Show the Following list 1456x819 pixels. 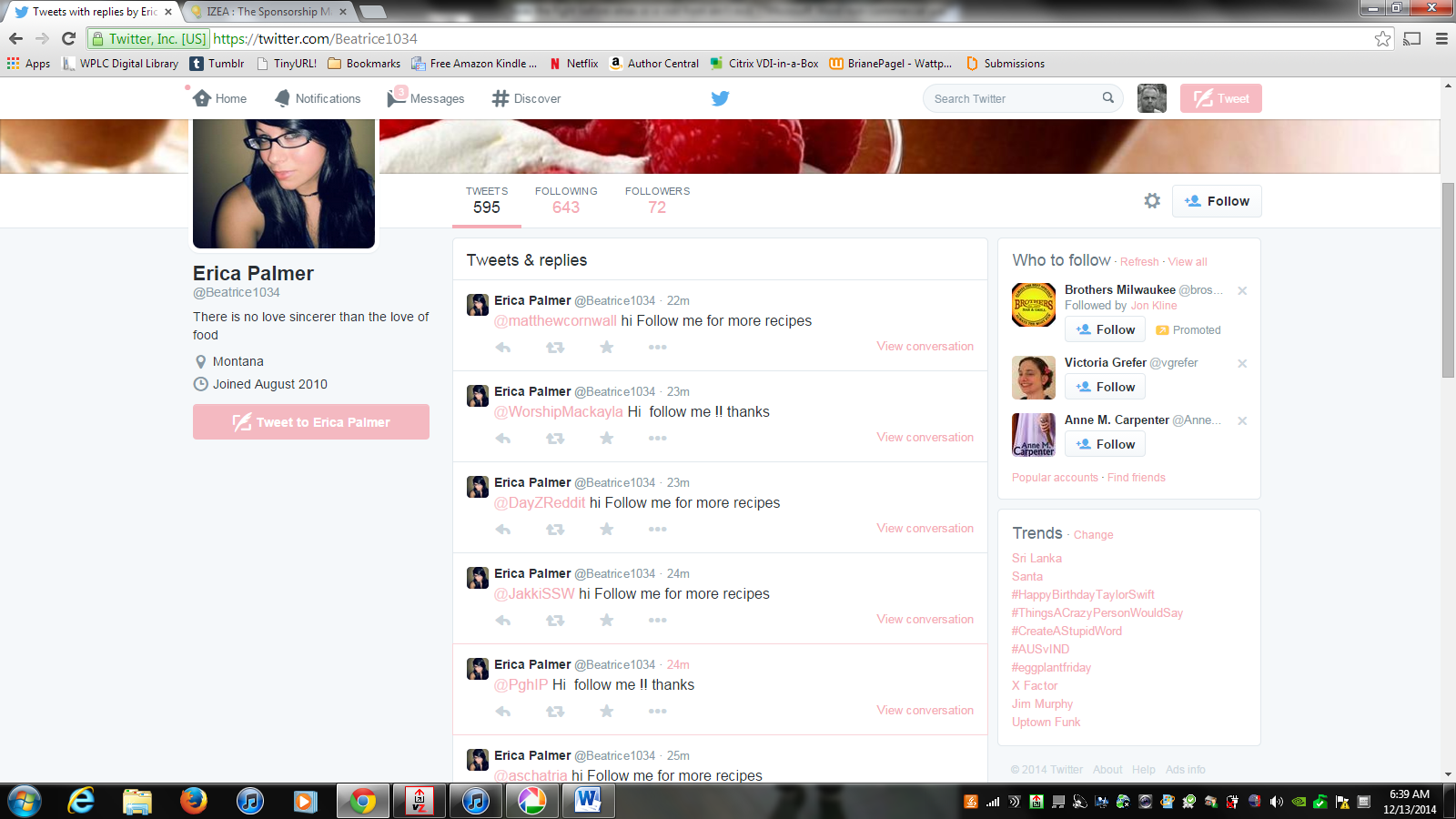point(566,201)
